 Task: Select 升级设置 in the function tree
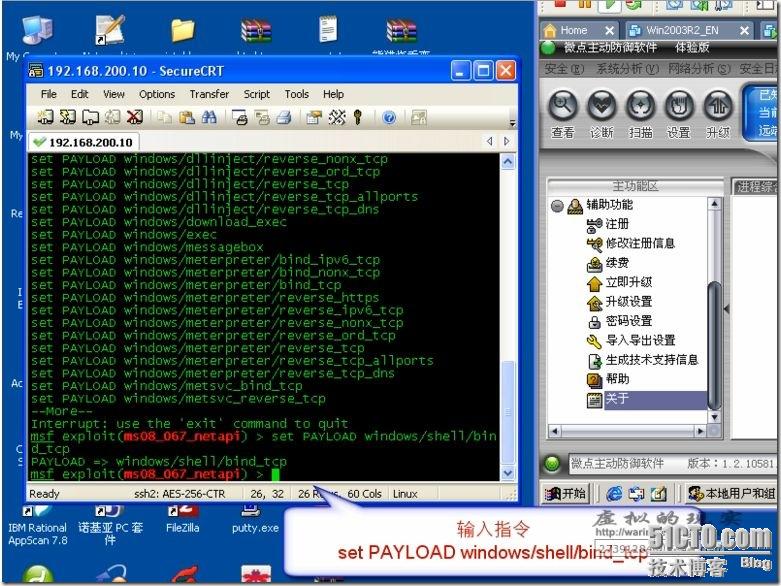click(x=629, y=302)
